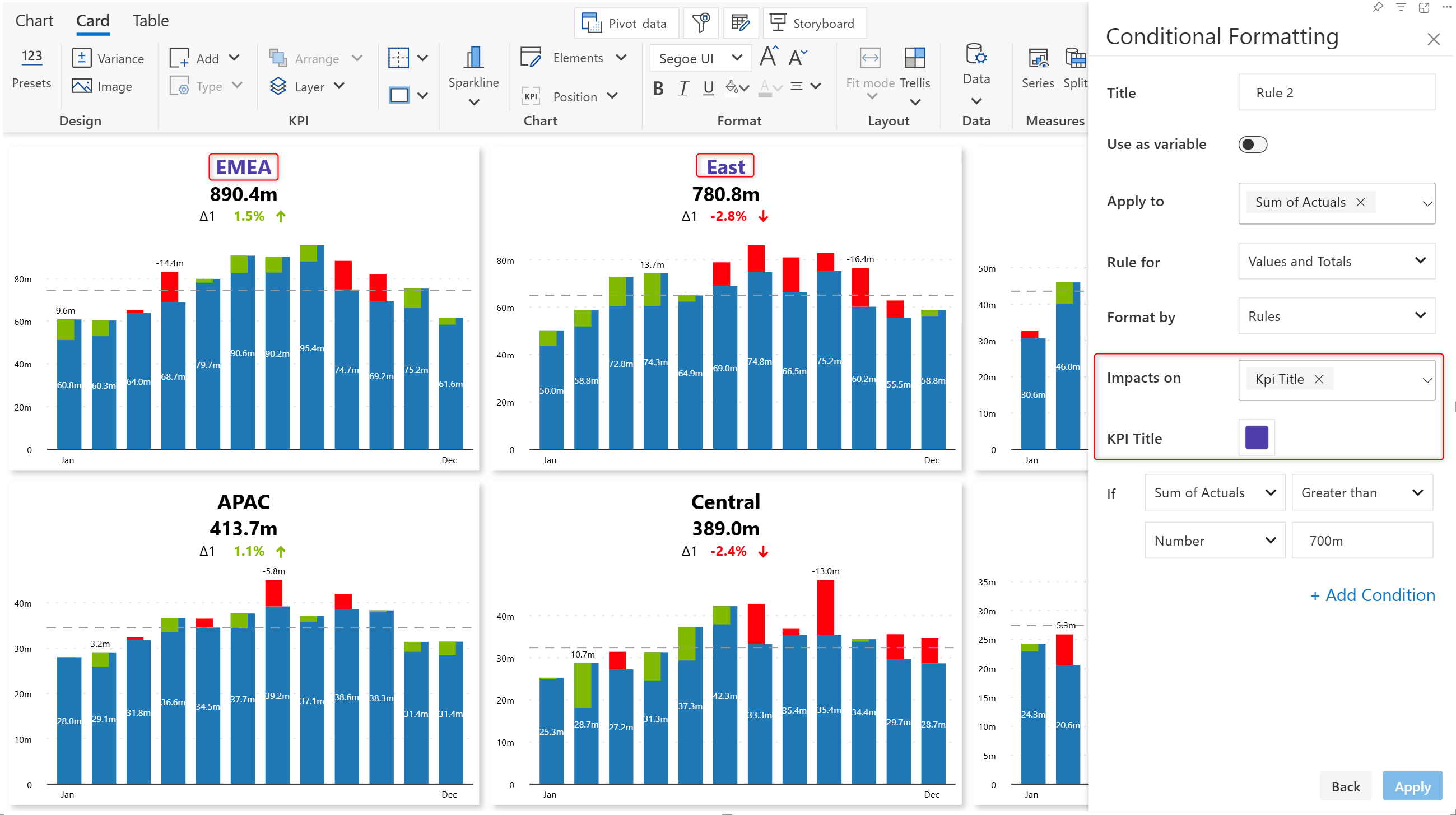Remove the Sum of Actuals tag
Image resolution: width=1456 pixels, height=815 pixels.
[1360, 202]
